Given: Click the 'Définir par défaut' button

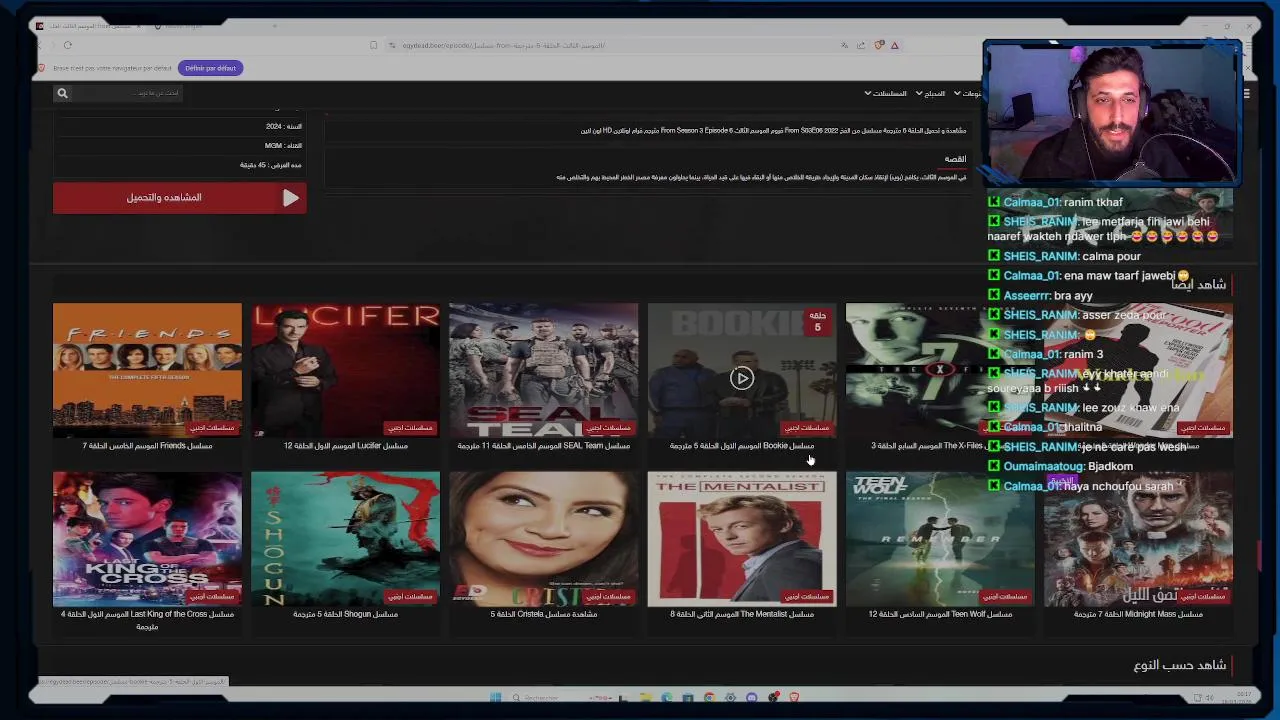Looking at the screenshot, I should coord(210,68).
